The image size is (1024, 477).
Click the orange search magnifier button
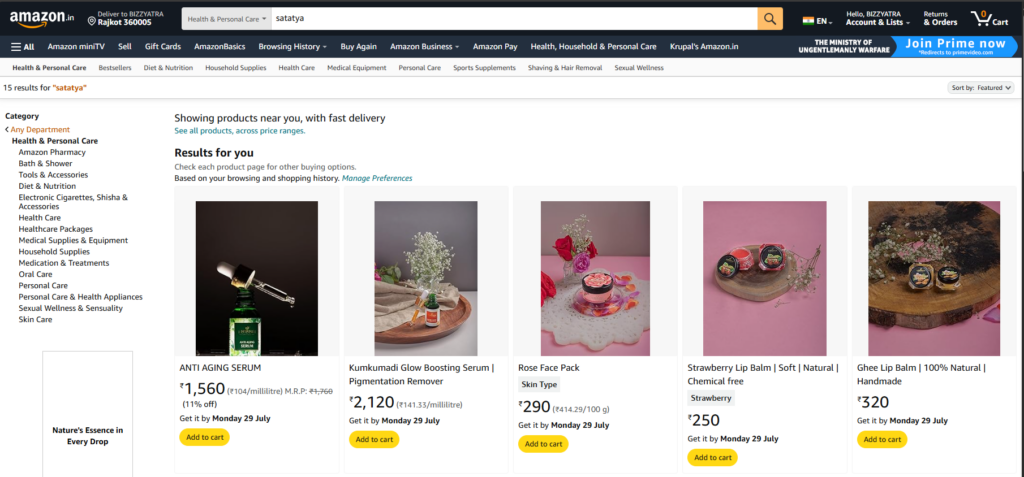(770, 19)
